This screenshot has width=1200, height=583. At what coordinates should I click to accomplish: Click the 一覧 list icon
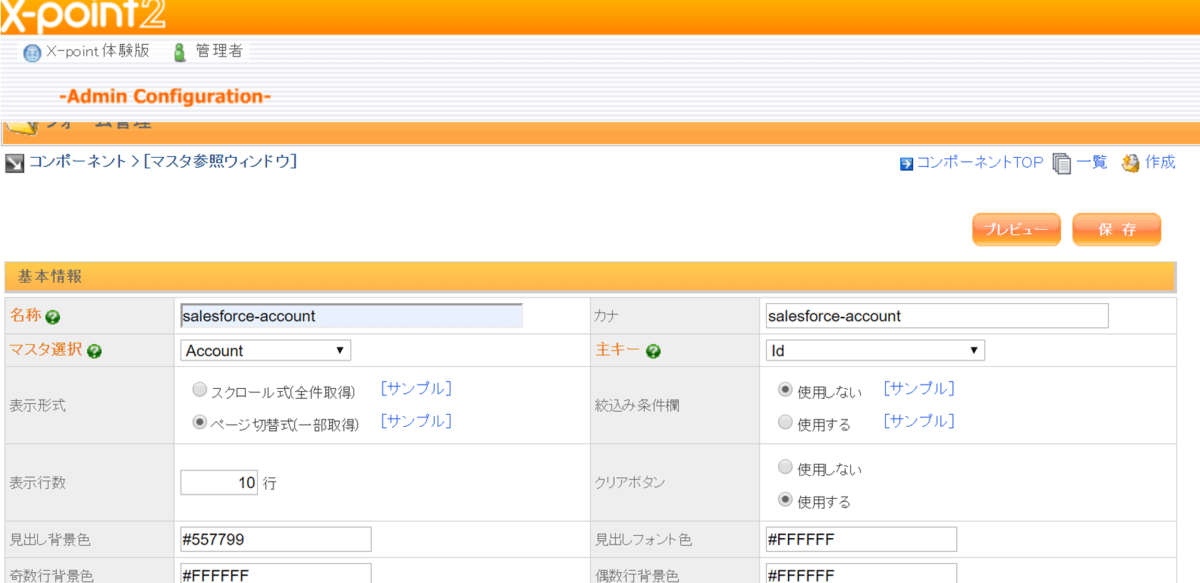[1062, 163]
